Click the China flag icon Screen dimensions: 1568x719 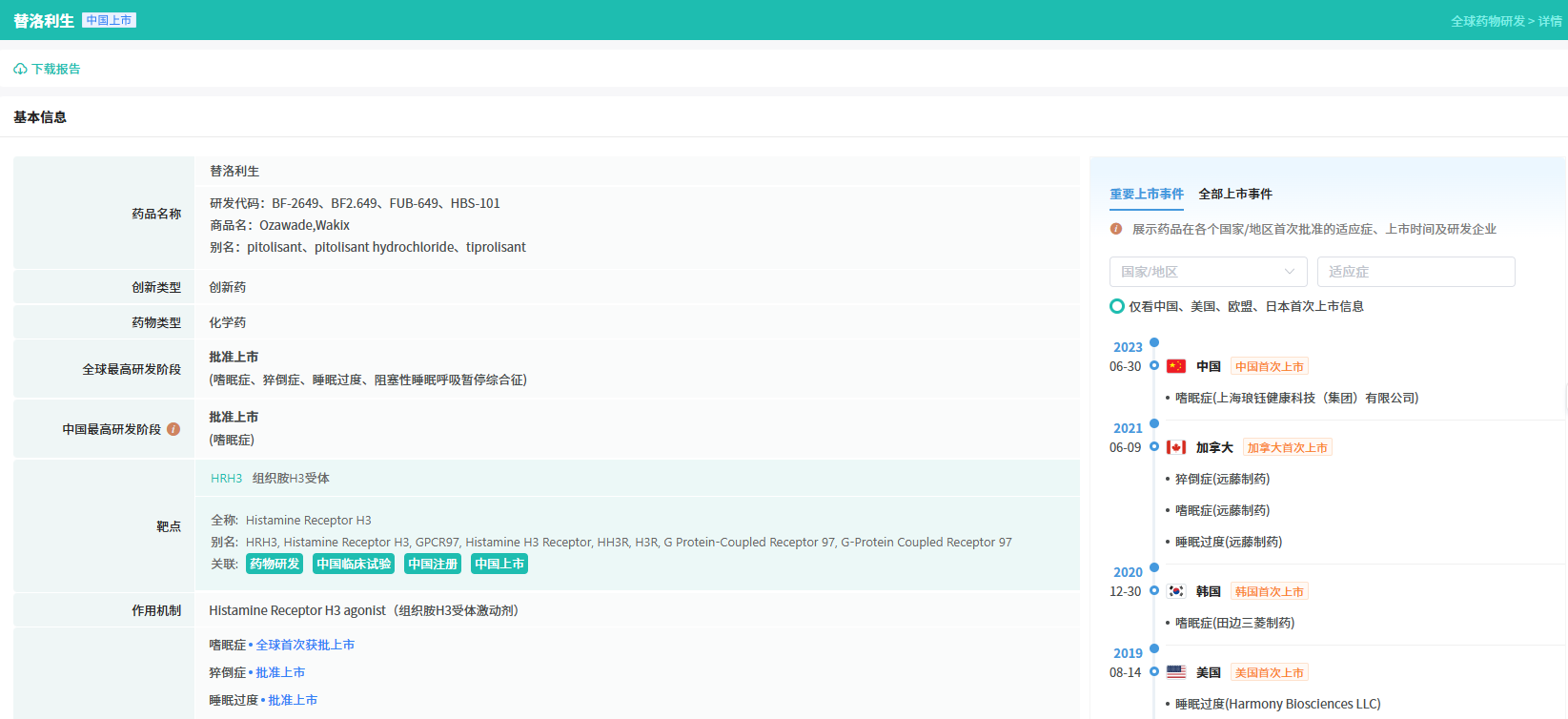point(1176,366)
